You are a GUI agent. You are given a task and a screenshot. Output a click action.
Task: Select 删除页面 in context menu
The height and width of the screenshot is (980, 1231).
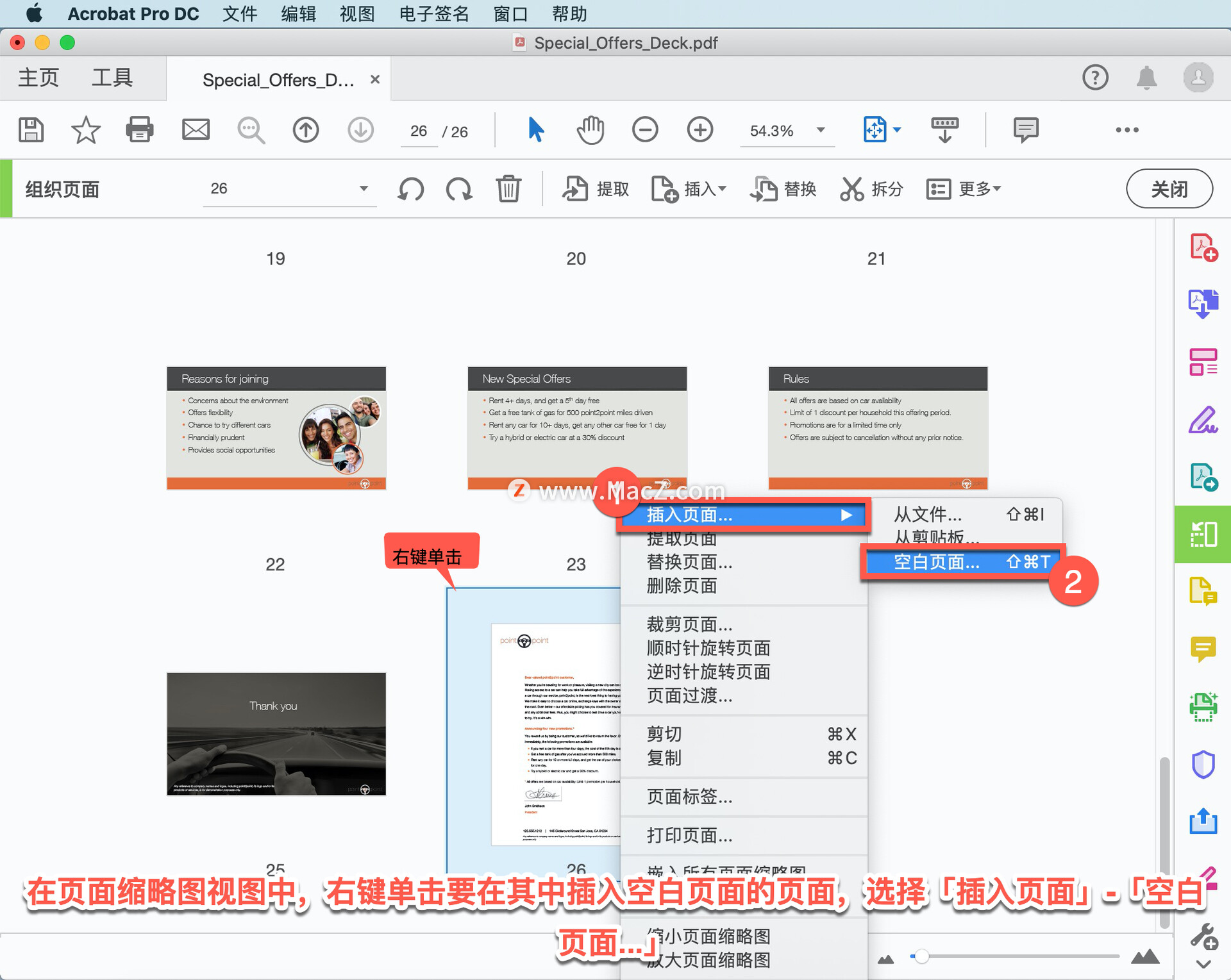744,585
